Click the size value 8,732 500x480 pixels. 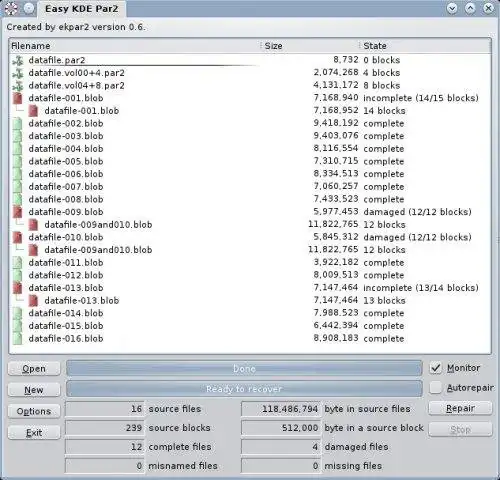point(346,60)
